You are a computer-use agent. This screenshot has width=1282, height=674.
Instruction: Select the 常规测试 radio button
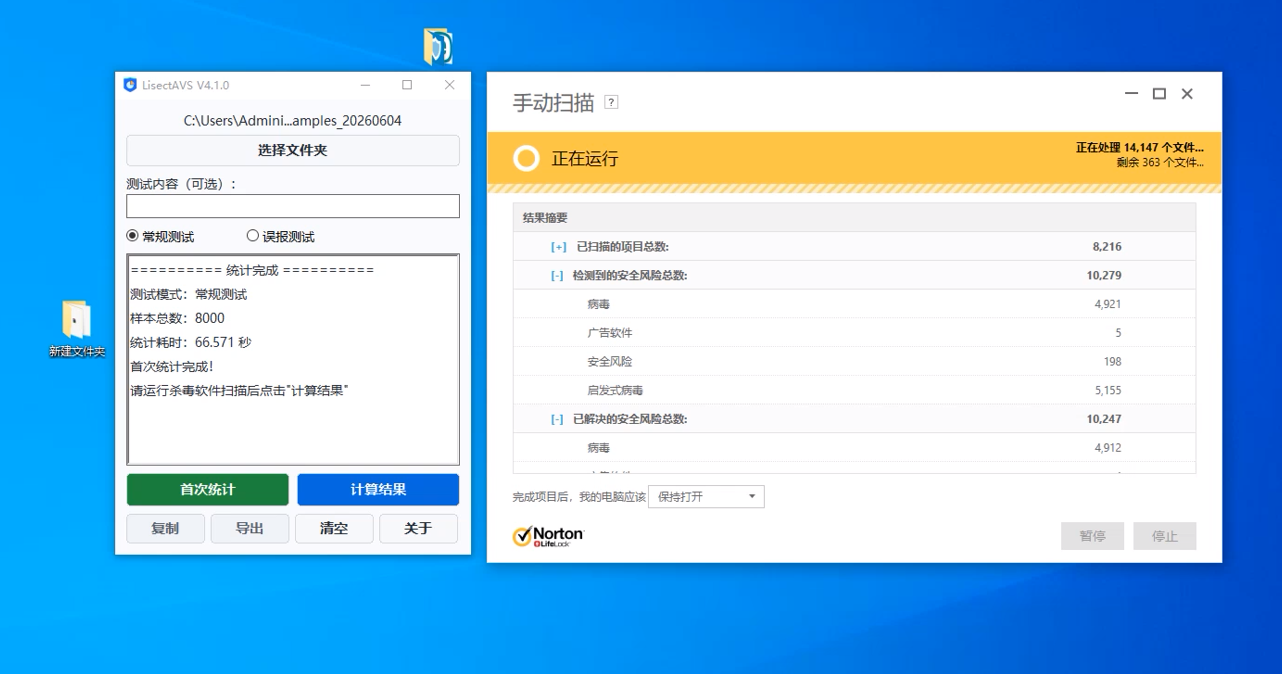pyautogui.click(x=132, y=236)
